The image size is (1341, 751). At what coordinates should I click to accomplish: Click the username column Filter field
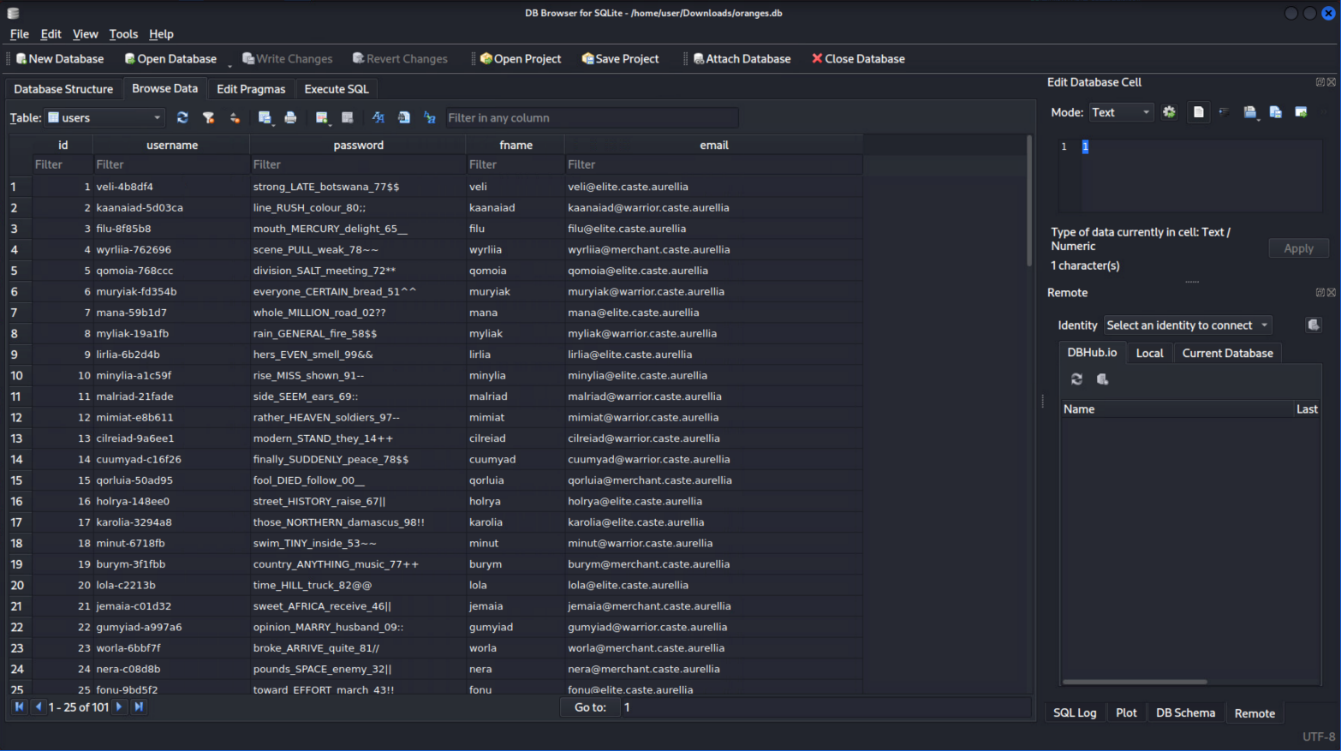[x=171, y=164]
